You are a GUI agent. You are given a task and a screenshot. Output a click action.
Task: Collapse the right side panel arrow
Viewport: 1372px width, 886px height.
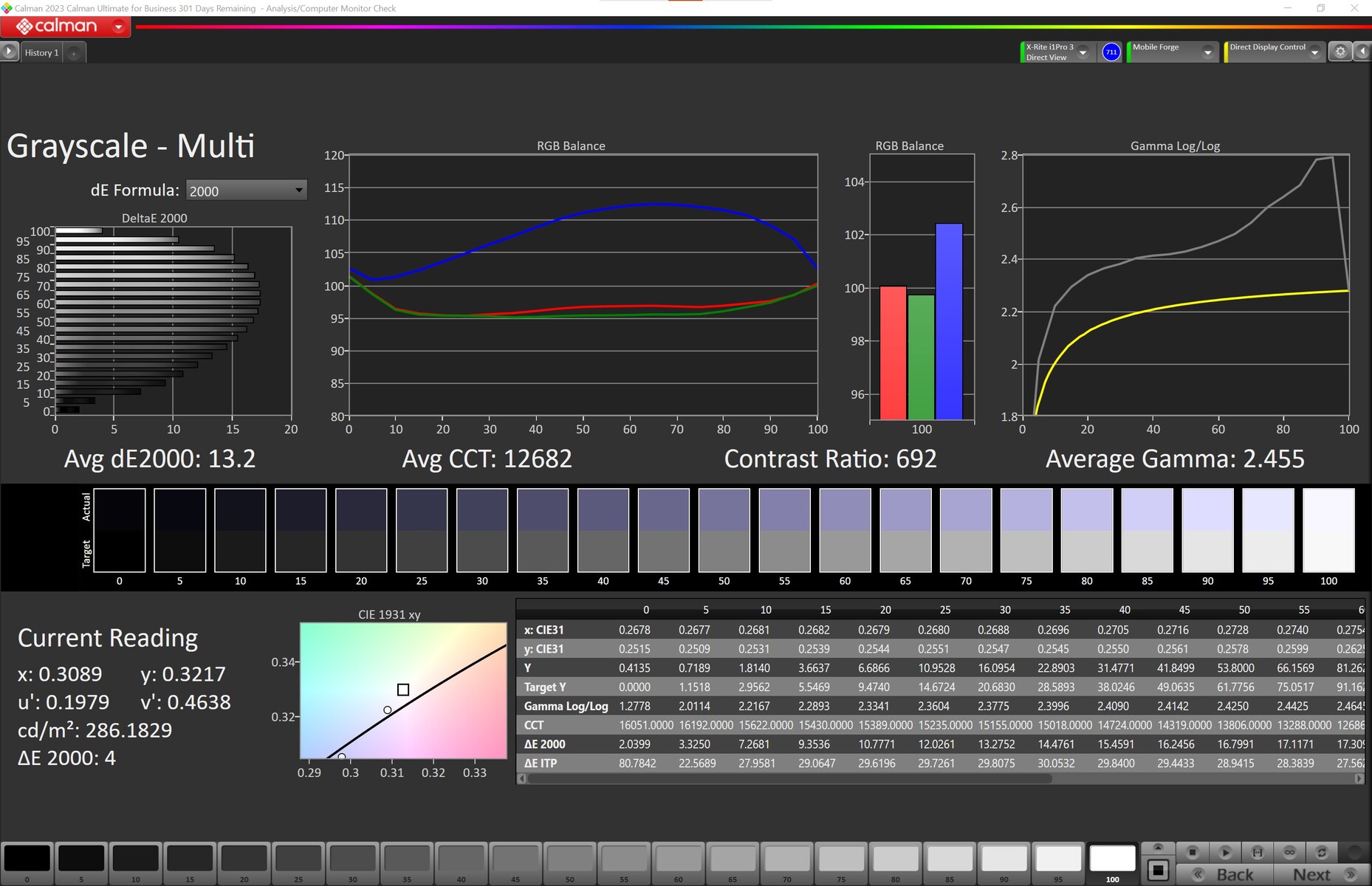click(1363, 52)
